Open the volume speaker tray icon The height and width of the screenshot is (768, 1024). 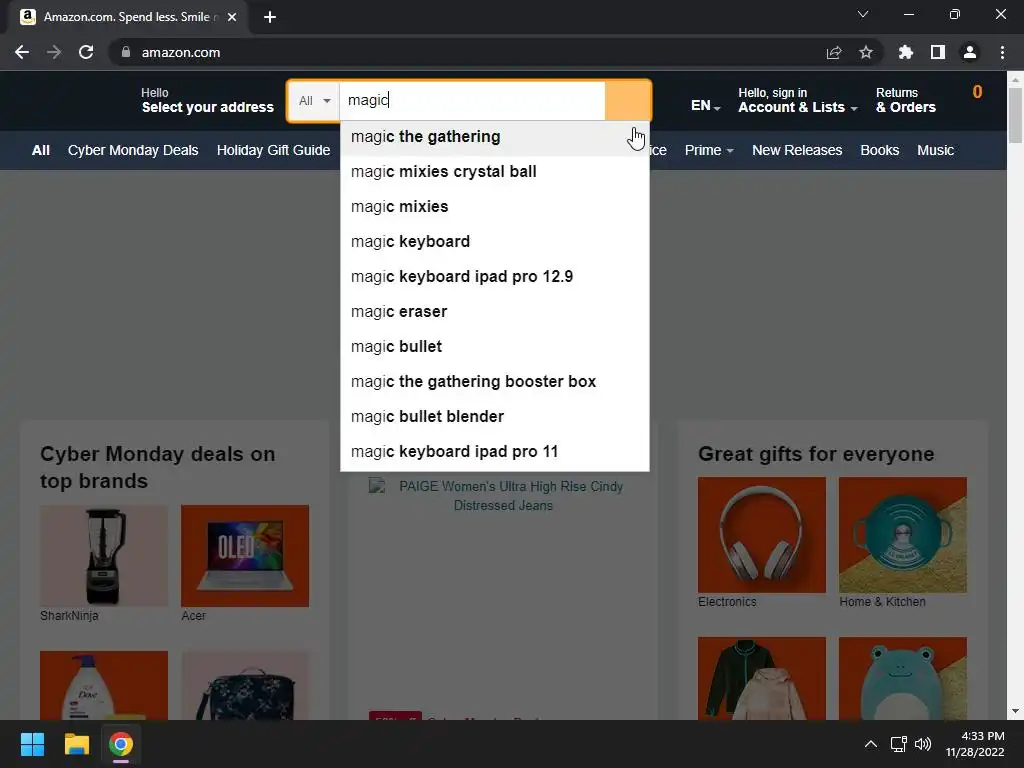[x=923, y=744]
